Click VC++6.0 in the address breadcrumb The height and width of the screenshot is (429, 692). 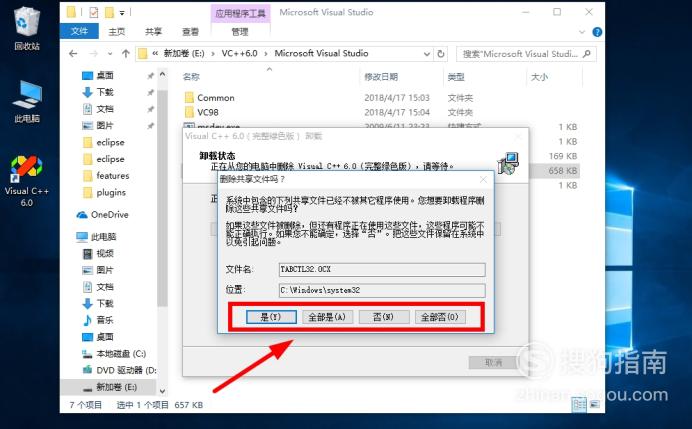(x=240, y=53)
